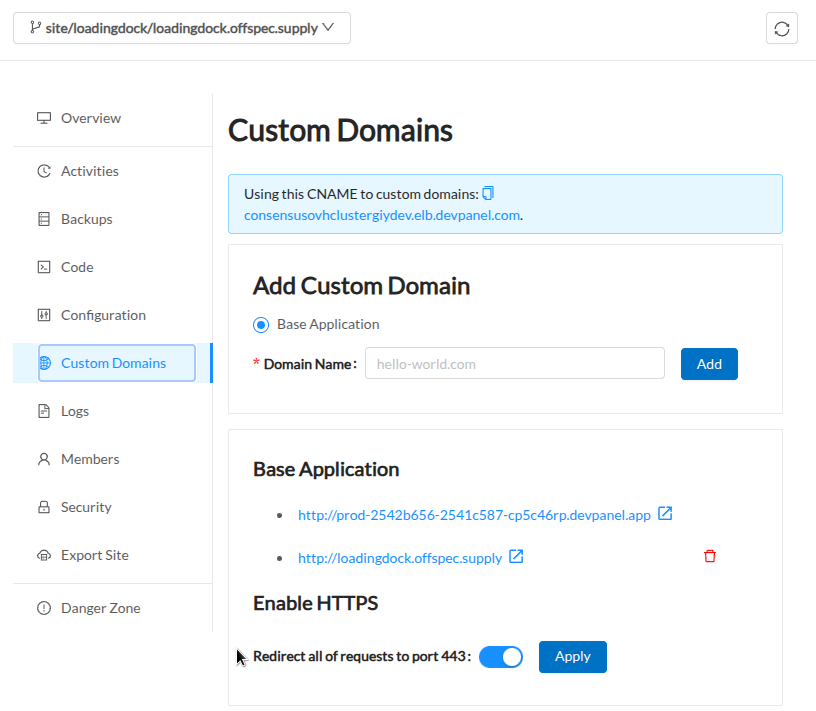The height and width of the screenshot is (711, 816).
Task: Toggle the redirect to port 443 switch
Action: click(x=501, y=657)
